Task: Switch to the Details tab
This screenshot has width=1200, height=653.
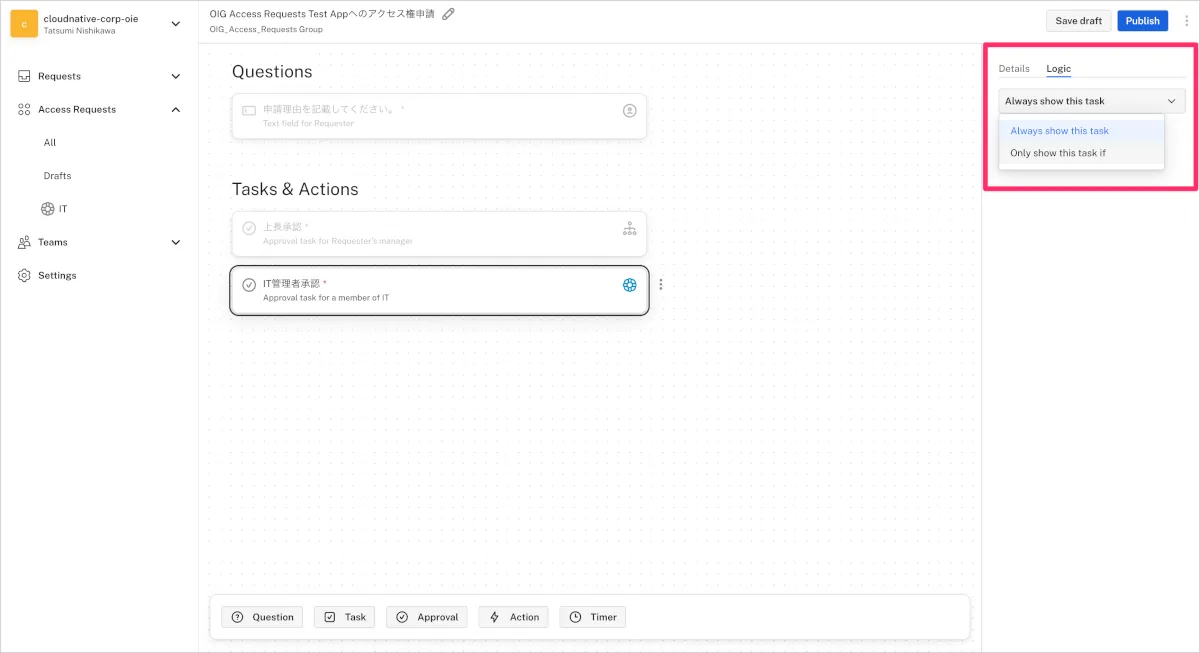Action: [x=1014, y=69]
